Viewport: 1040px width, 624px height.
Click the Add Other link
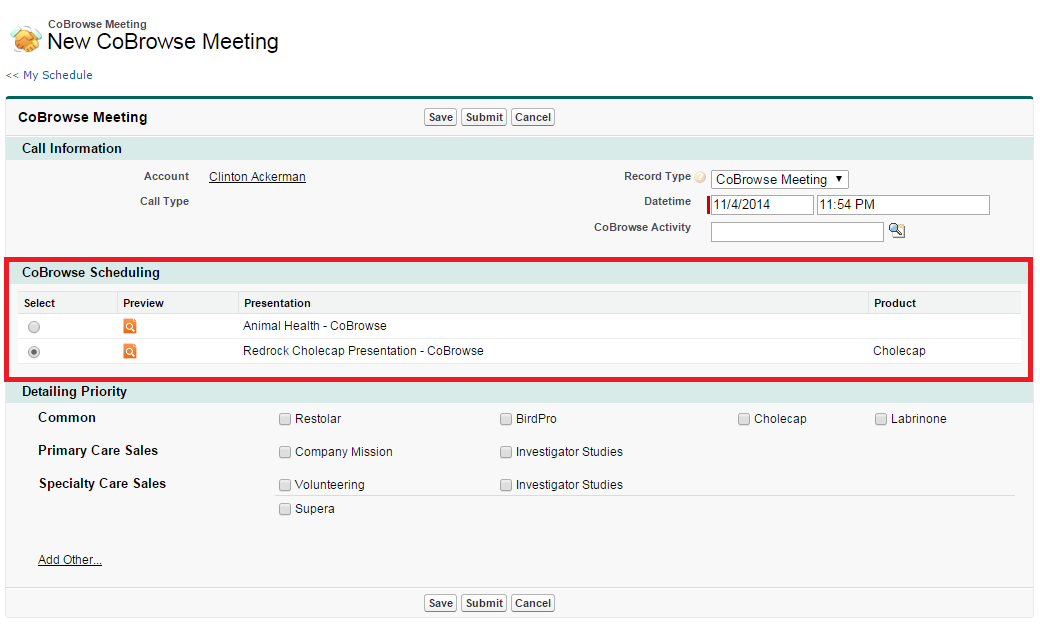point(70,560)
